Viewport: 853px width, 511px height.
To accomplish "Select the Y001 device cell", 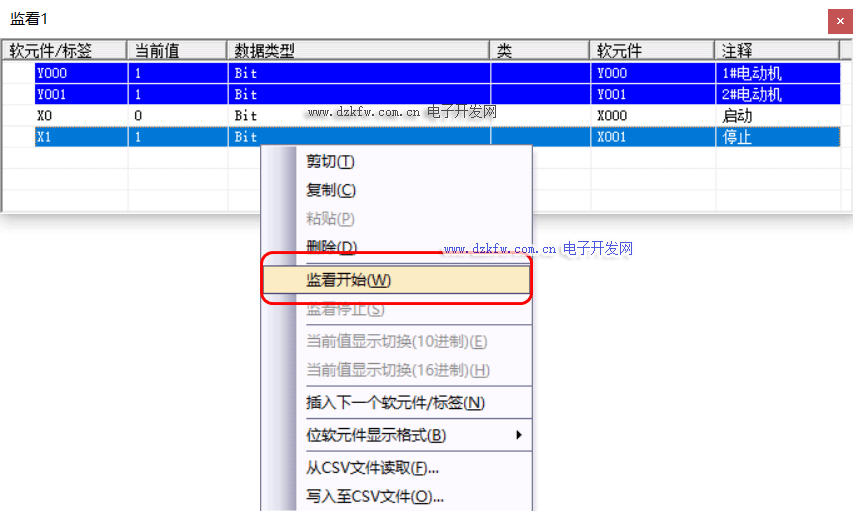I will (x=80, y=94).
